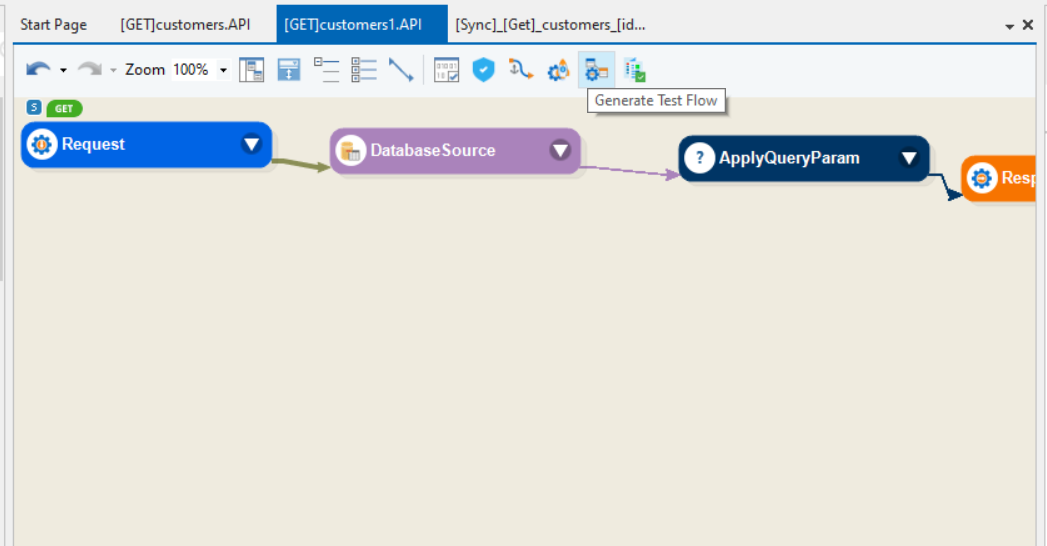Screen dimensions: 1047x546
Task: Click the Generate Test Flow icon
Action: click(596, 70)
